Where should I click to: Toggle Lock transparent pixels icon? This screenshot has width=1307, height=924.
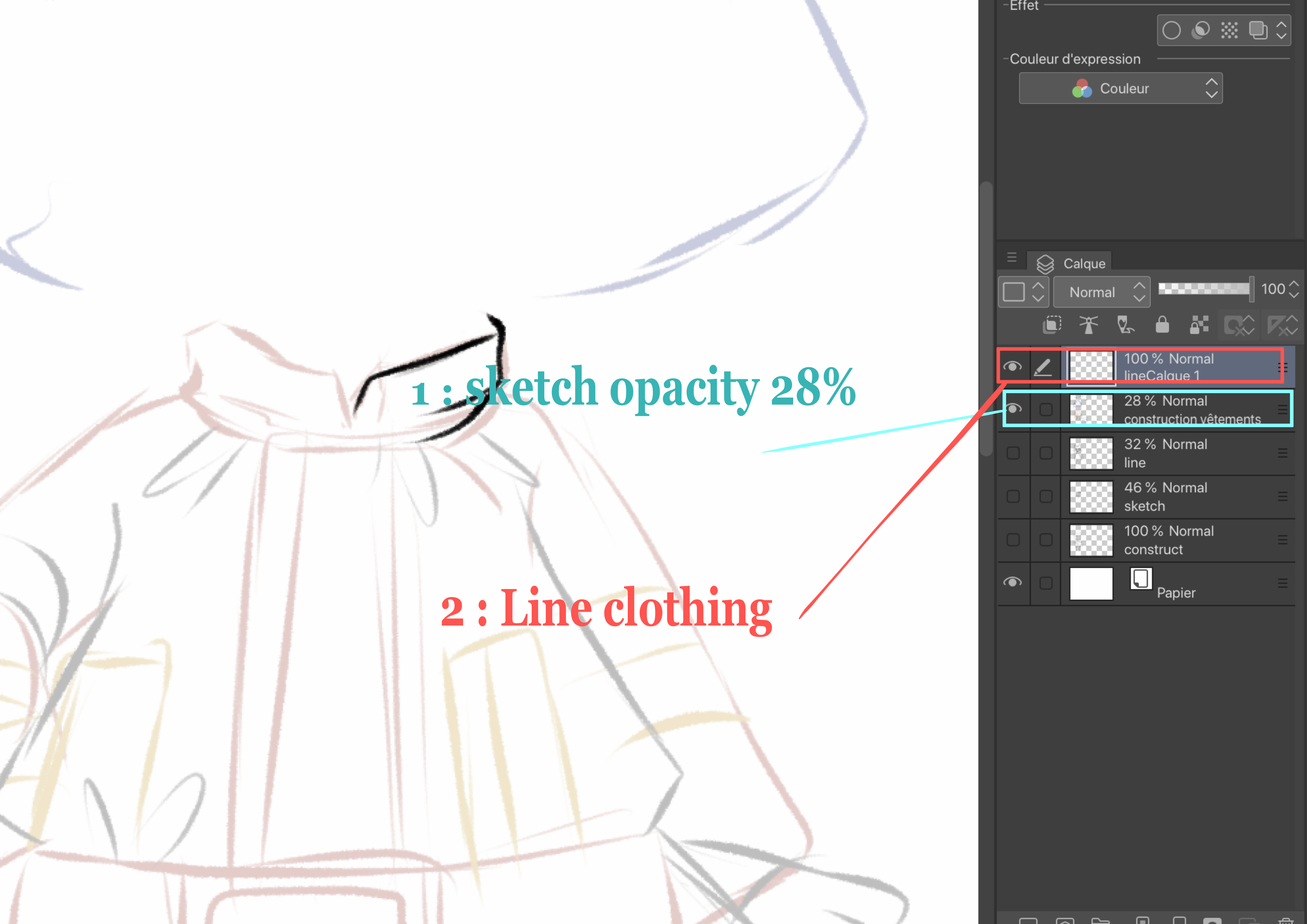coord(1199,325)
